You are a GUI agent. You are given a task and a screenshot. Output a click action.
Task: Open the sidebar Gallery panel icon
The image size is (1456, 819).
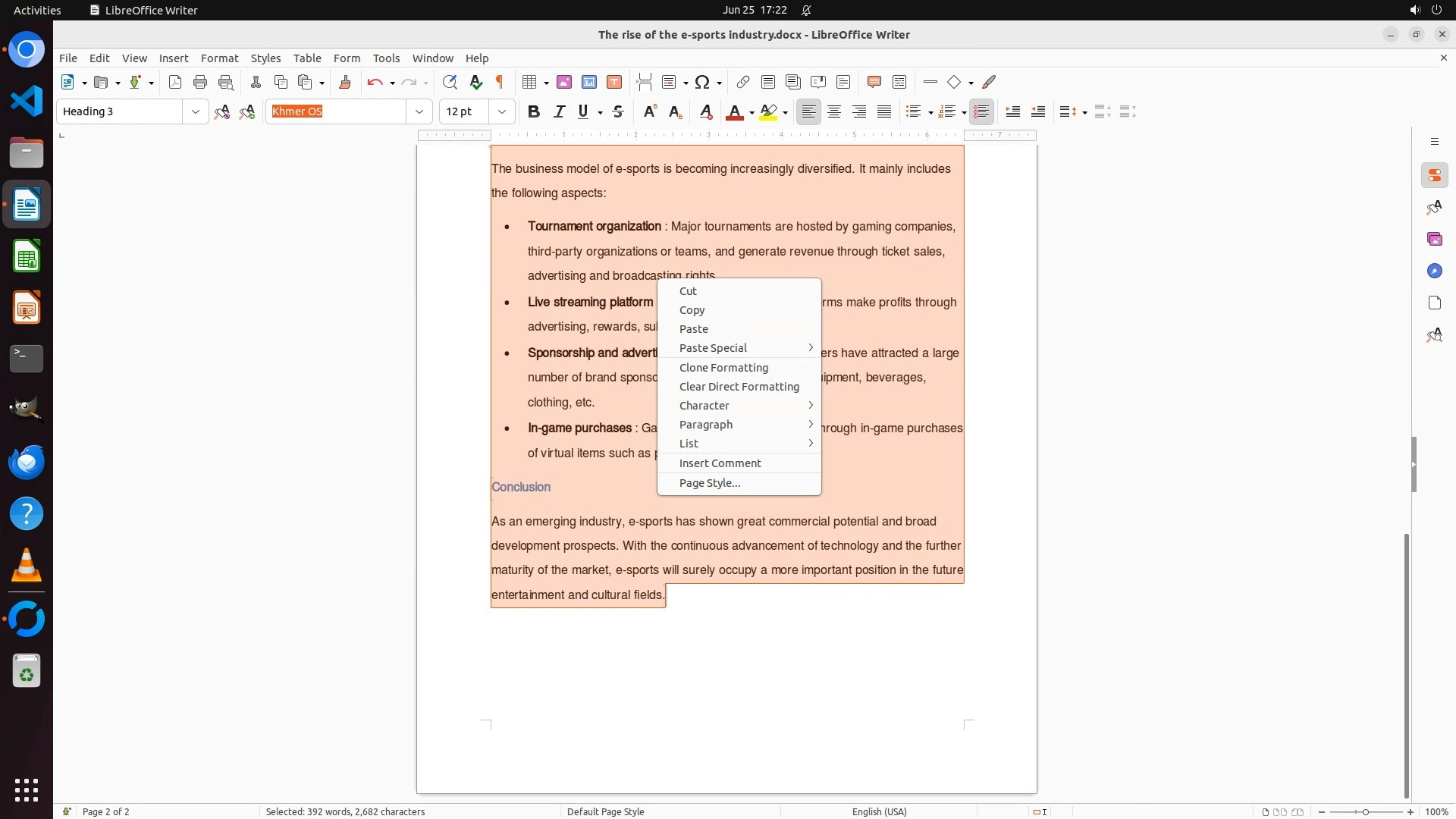point(1434,240)
